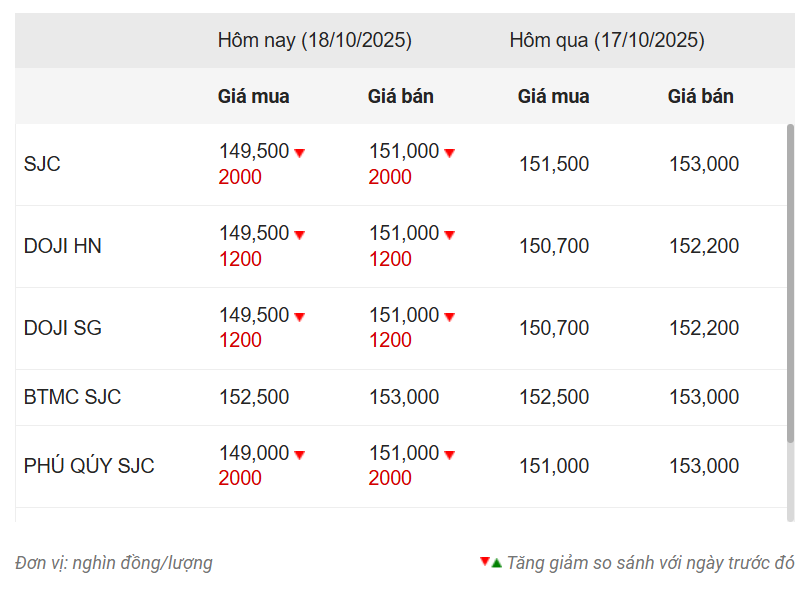Click the red down arrow beside SJC buy price

click(299, 153)
